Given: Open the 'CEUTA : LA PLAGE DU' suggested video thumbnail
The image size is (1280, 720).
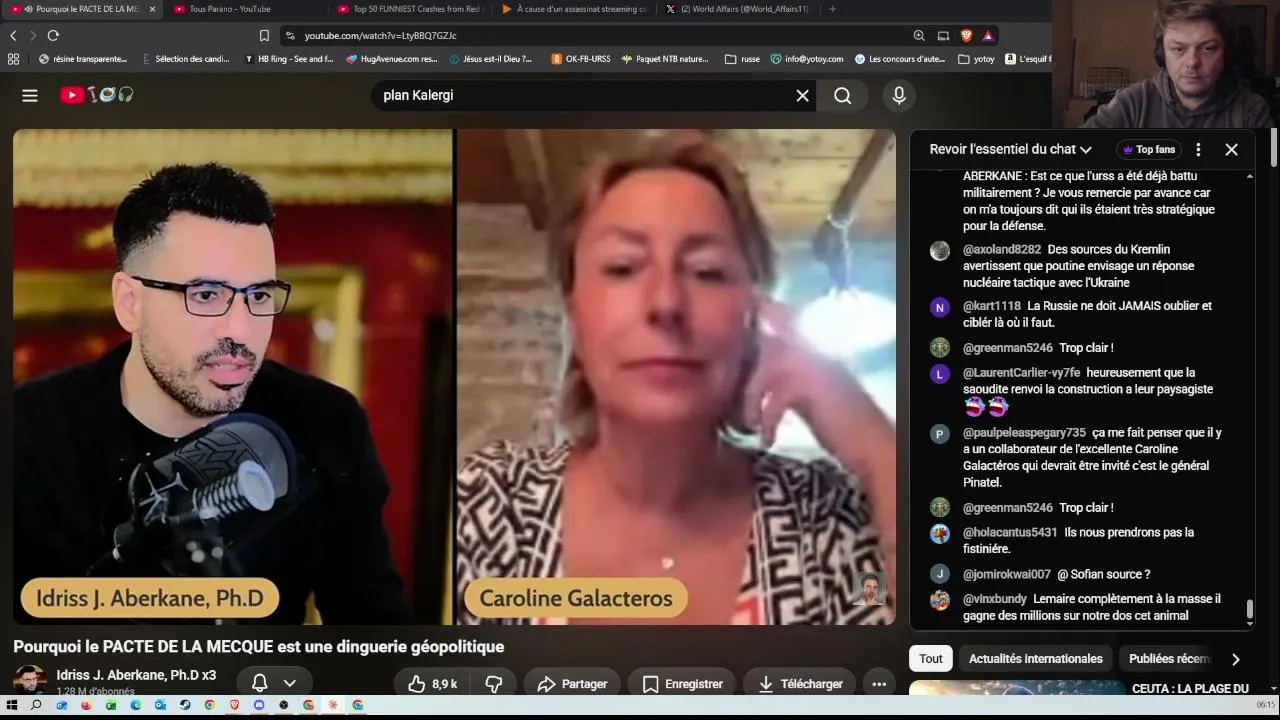Looking at the screenshot, I should point(1017,688).
